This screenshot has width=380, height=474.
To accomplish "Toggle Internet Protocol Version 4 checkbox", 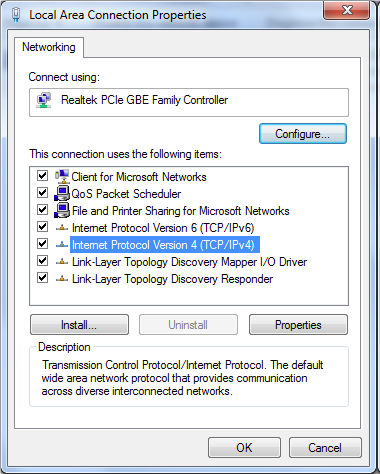I will tap(42, 244).
